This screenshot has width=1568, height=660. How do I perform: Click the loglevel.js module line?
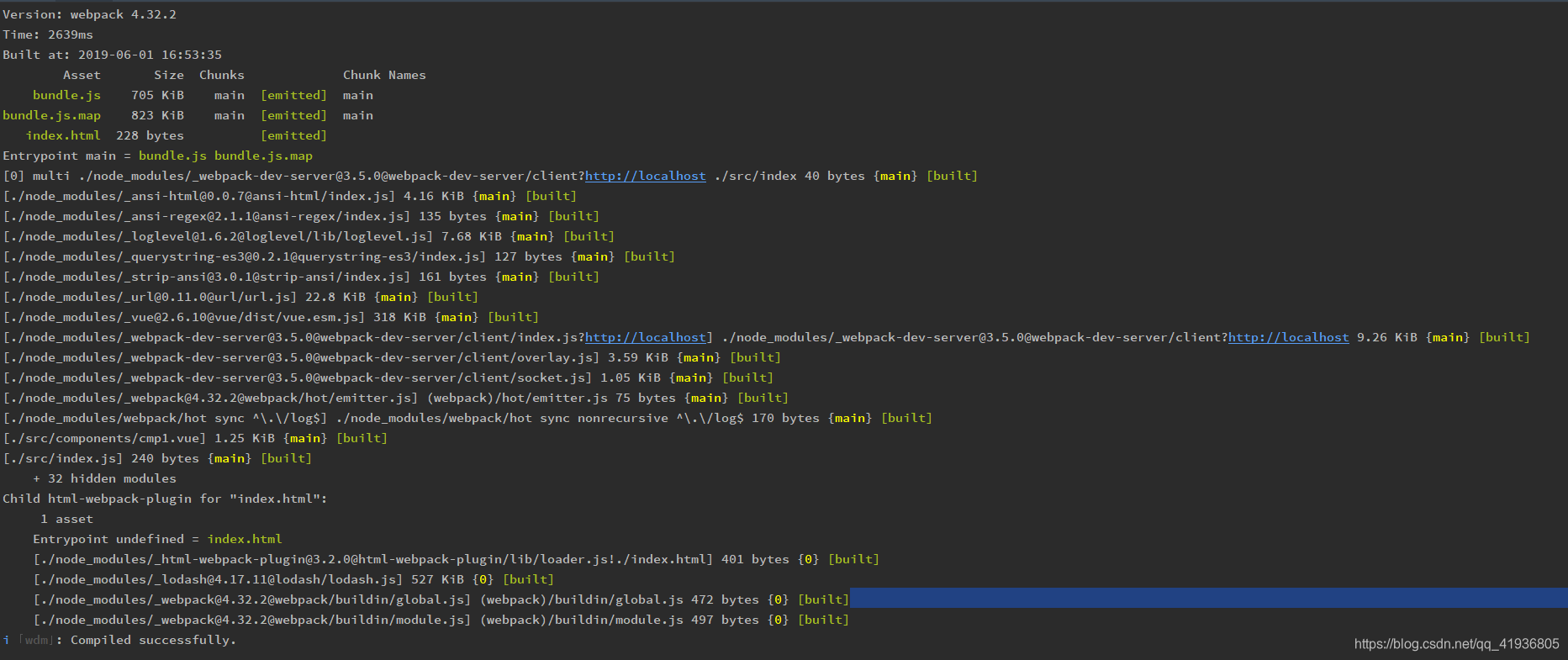tap(309, 236)
